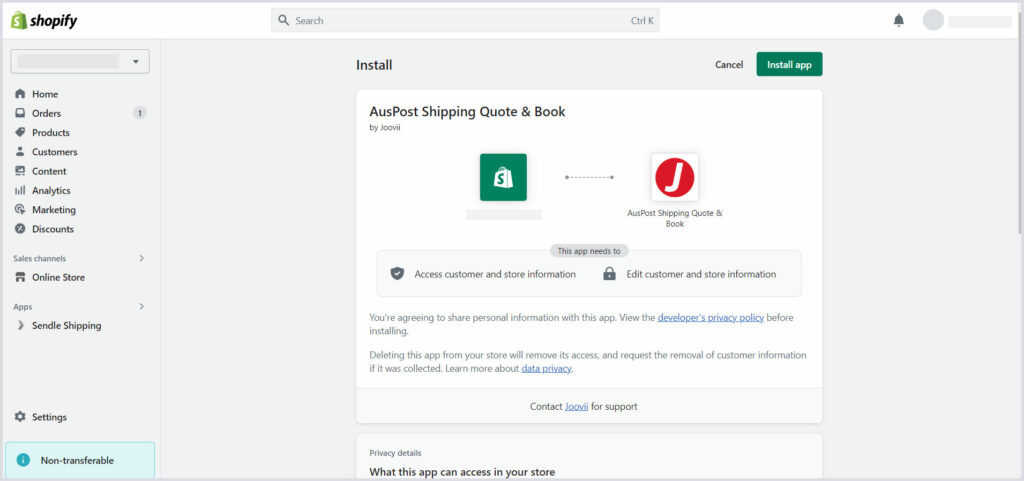Click the Shopify logo in header
This screenshot has height=481, width=1024.
coord(44,20)
